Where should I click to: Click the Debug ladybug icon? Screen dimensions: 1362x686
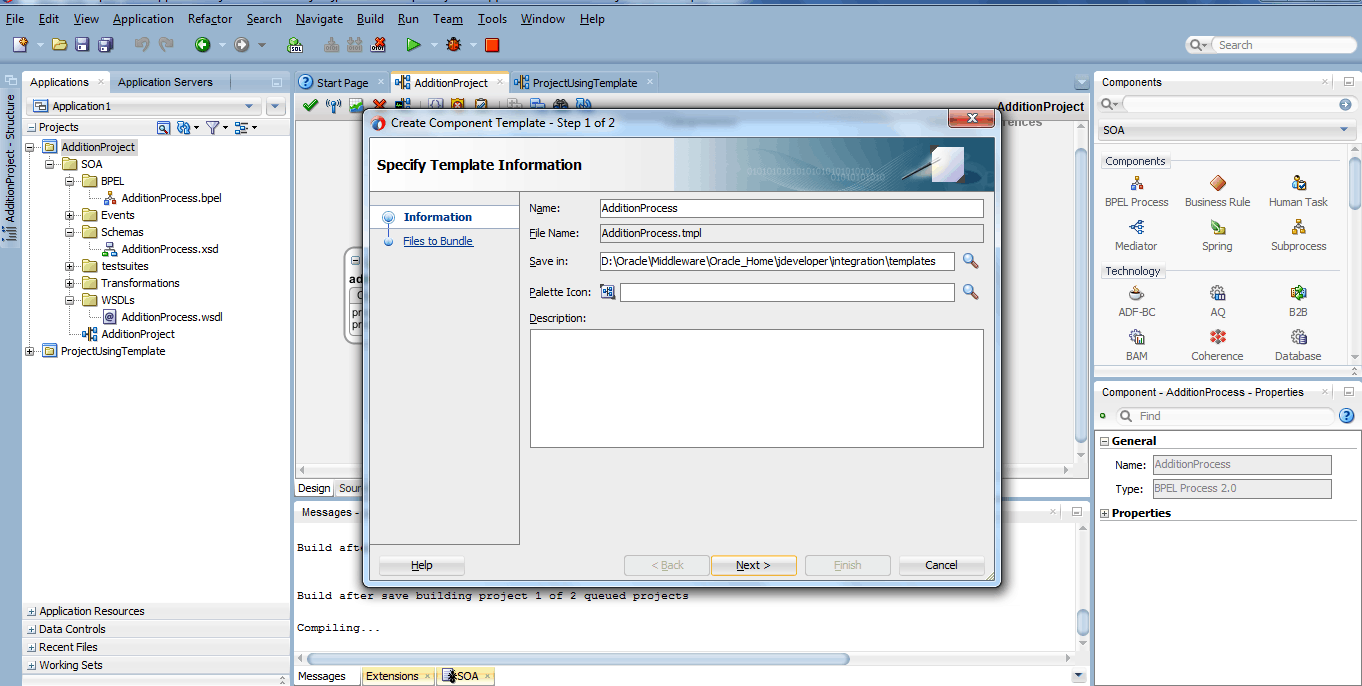click(x=454, y=45)
